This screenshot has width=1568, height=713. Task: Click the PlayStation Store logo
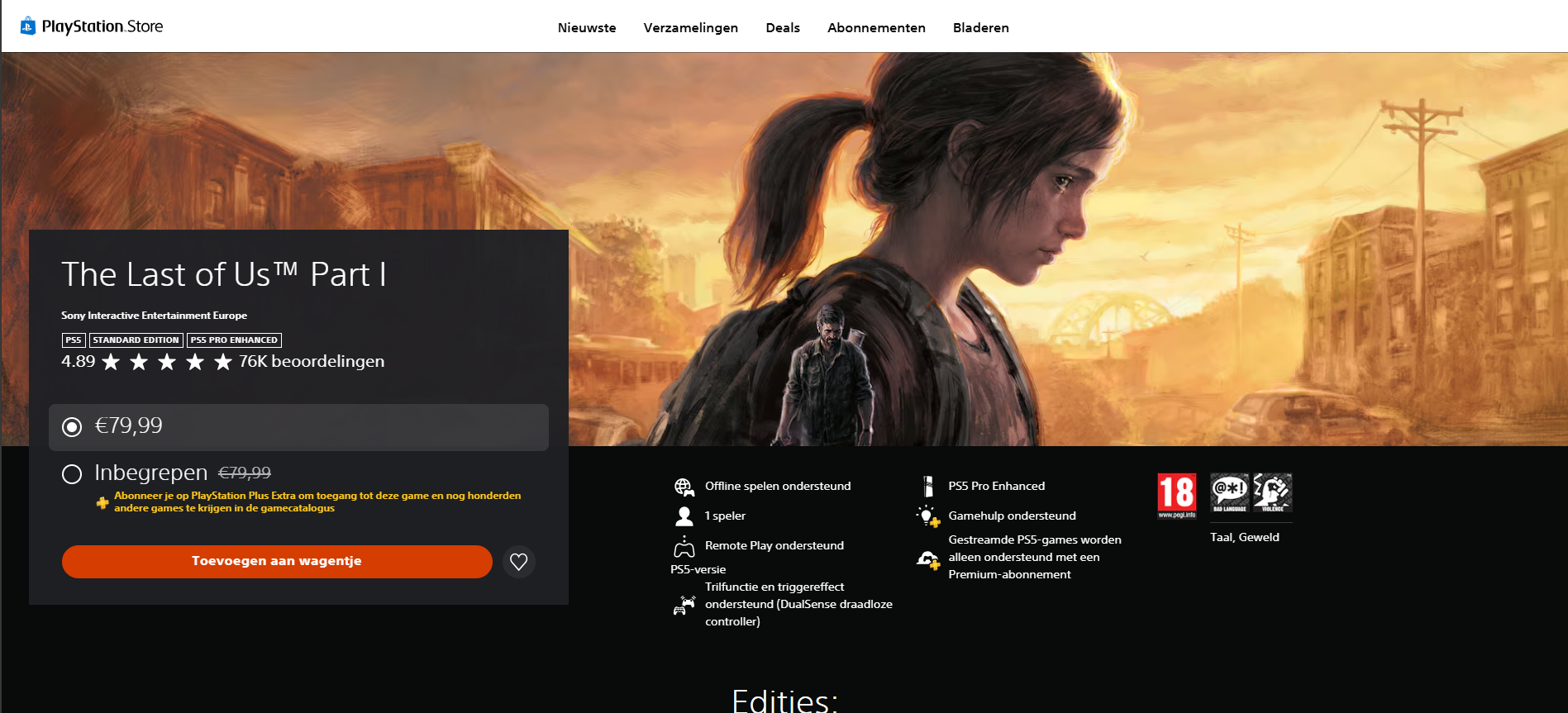coord(92,26)
